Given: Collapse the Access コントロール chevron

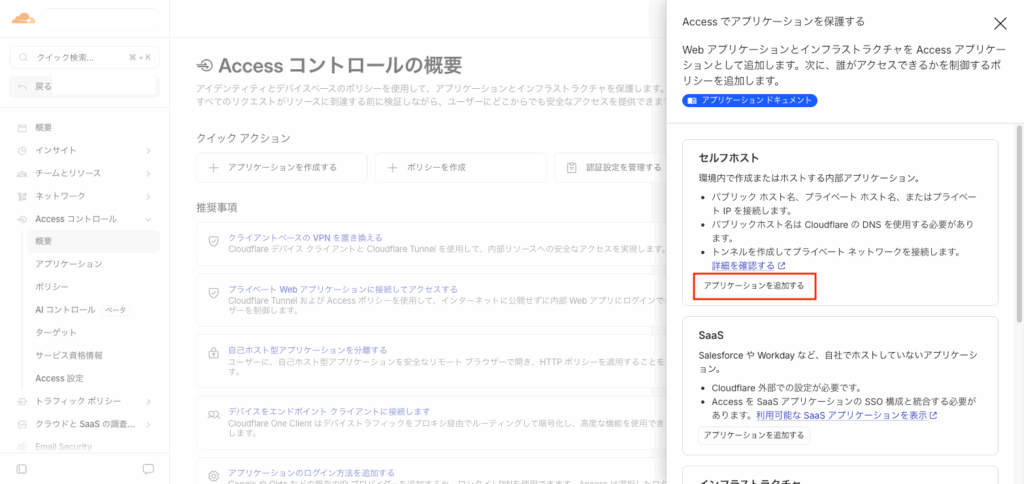Looking at the screenshot, I should point(148,219).
